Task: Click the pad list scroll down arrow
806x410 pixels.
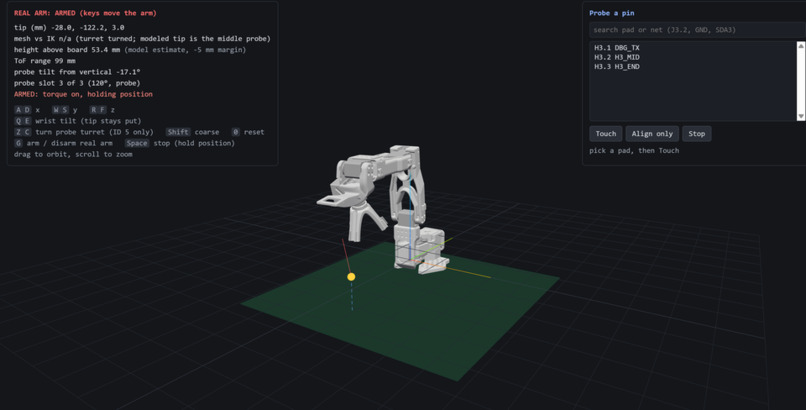Action: [801, 117]
